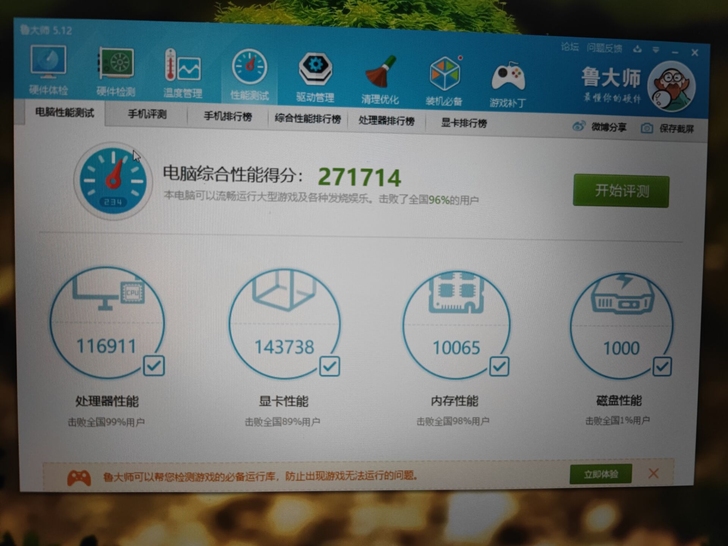Screen dimensions: 728x546
Task: Click the 显卡性能 label
Action: [x=284, y=401]
